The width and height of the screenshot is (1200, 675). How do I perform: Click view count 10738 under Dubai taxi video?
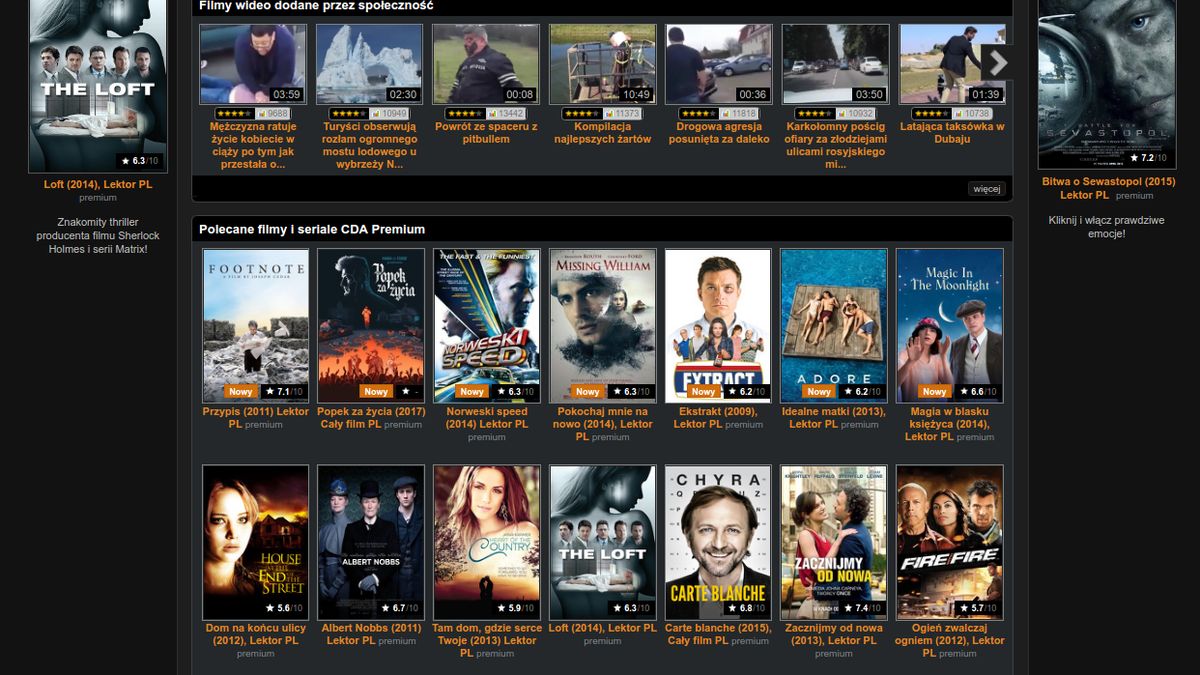[974, 114]
